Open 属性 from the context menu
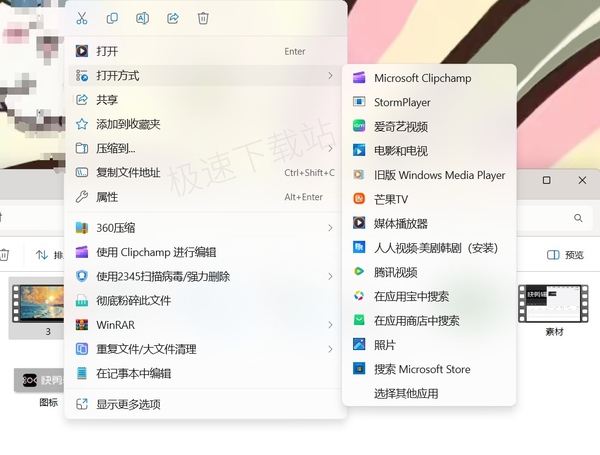Viewport: 600px width, 455px height. (x=205, y=197)
